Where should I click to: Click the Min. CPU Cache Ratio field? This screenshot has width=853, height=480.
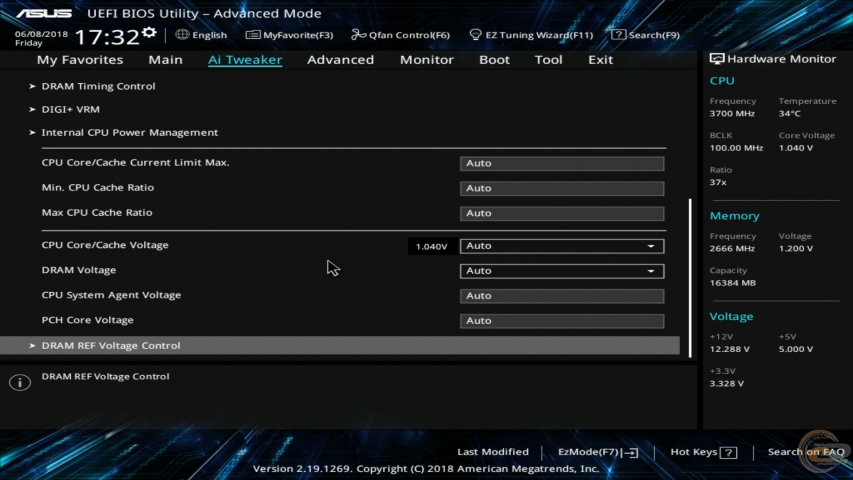[561, 188]
